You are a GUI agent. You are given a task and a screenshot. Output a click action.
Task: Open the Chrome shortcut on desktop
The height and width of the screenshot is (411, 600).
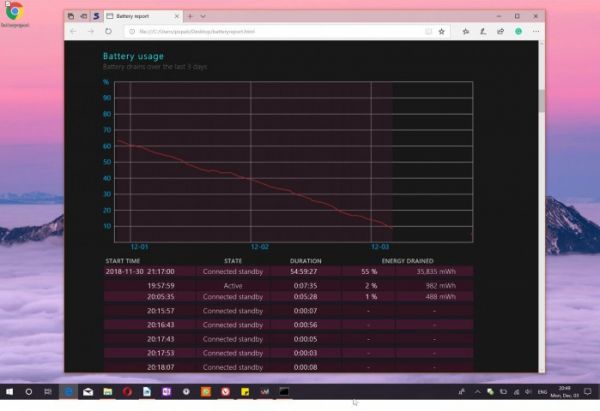tap(15, 15)
